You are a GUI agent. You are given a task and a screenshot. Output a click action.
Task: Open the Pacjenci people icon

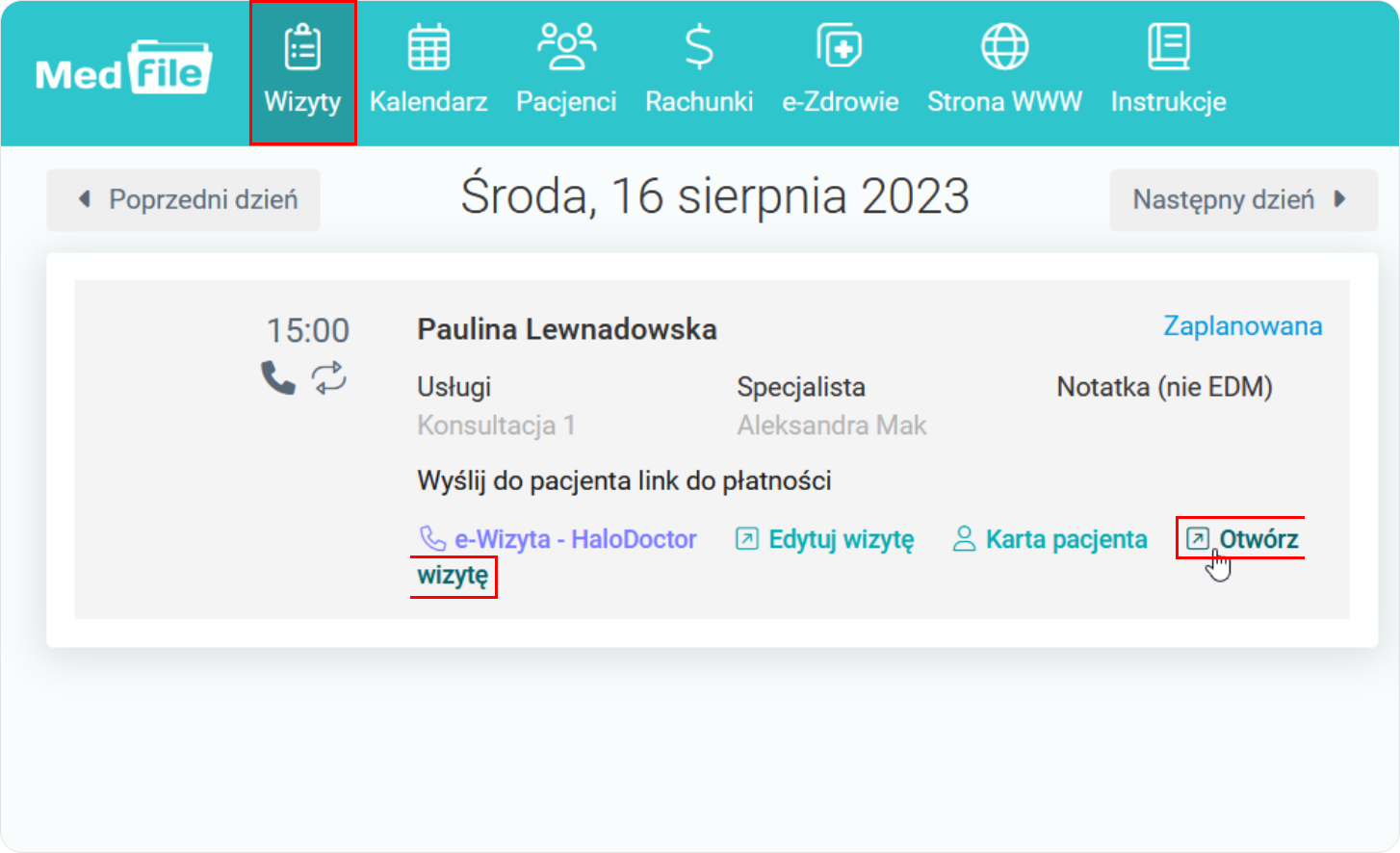pyautogui.click(x=566, y=47)
